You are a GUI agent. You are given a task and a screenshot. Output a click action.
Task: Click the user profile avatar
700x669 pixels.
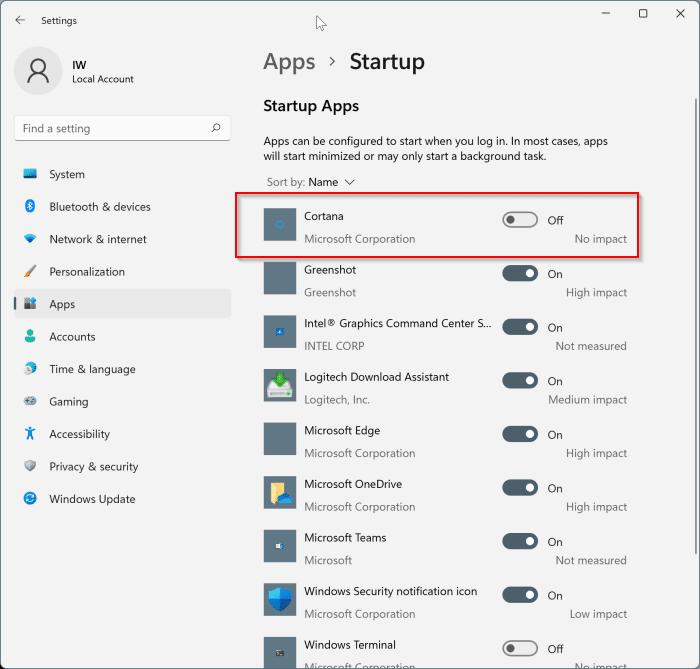tap(38, 71)
